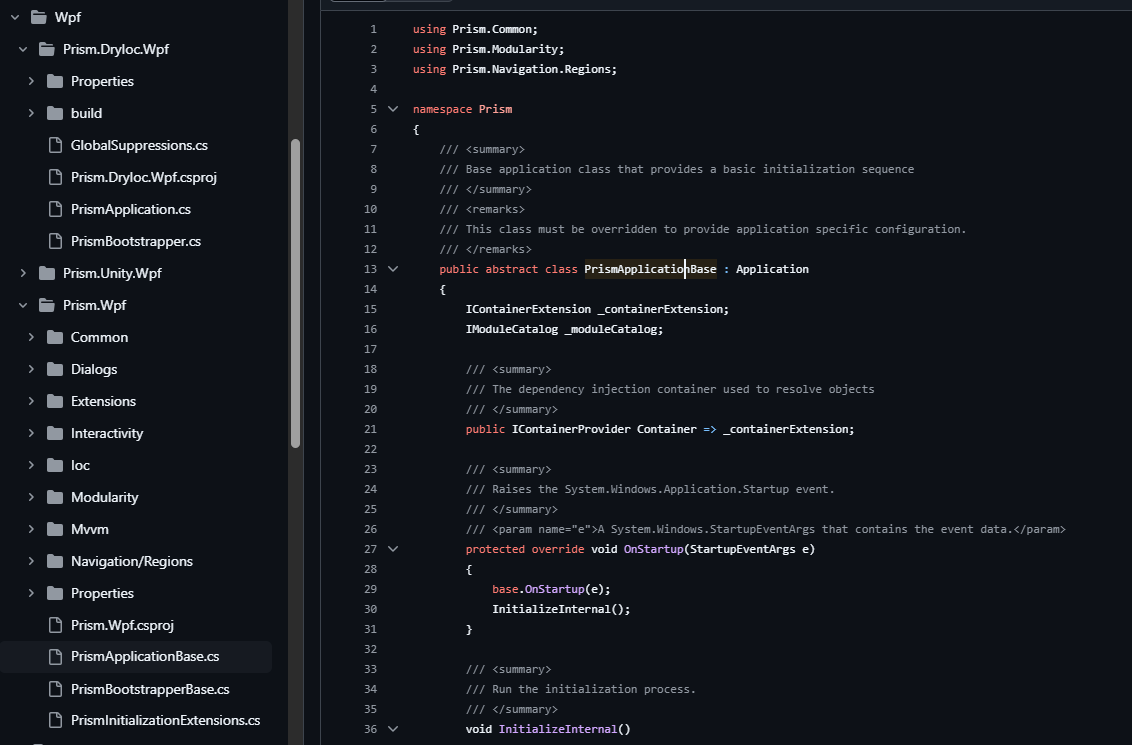Screen dimensions: 1132x745
Task: Expand the Navigation/Regions folder chevron
Action: click(31, 561)
